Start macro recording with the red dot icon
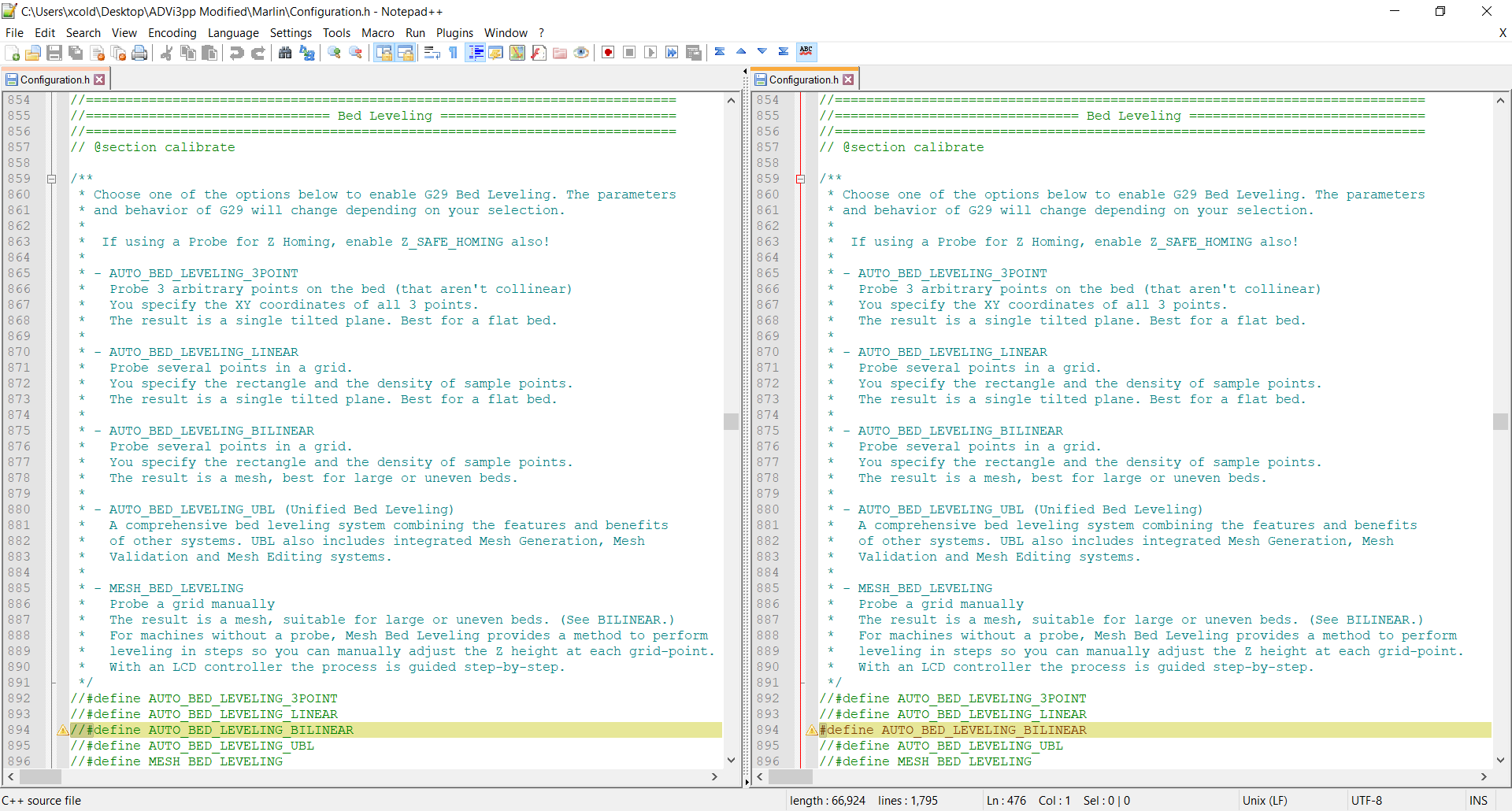Viewport: 1512px width, 811px height. pyautogui.click(x=608, y=53)
